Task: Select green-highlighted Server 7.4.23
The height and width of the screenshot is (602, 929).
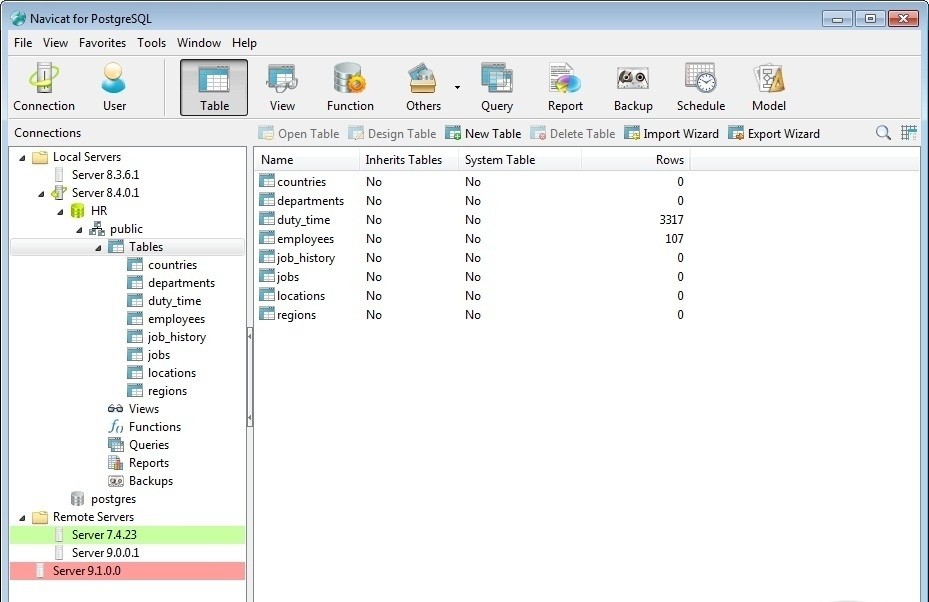Action: point(127,534)
